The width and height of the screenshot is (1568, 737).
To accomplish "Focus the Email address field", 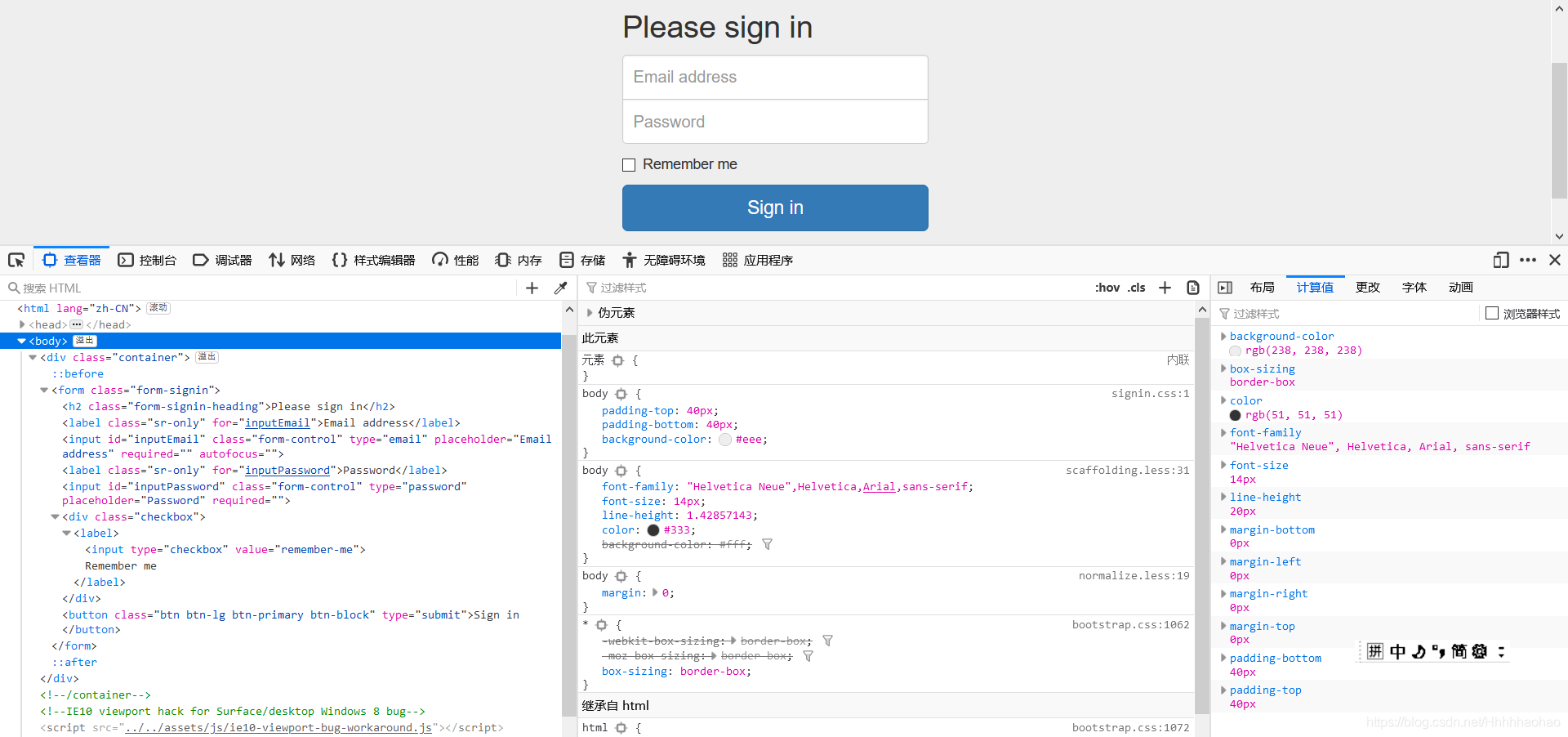I will (x=775, y=78).
